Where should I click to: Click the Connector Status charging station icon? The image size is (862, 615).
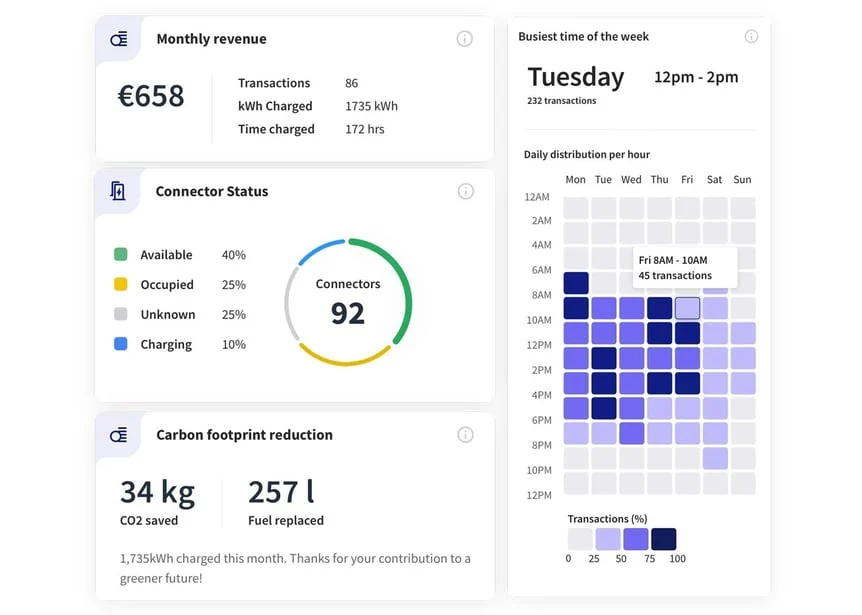118,191
